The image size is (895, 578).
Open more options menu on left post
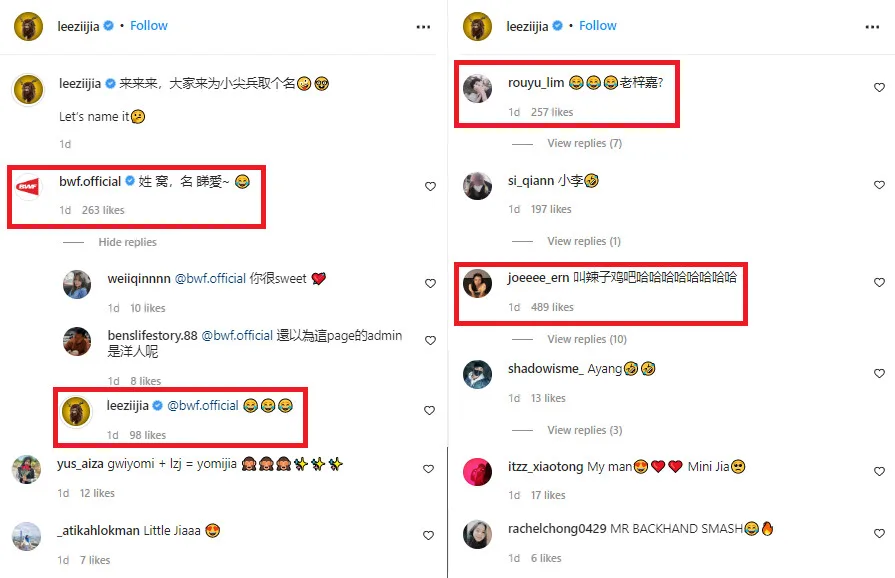(423, 27)
